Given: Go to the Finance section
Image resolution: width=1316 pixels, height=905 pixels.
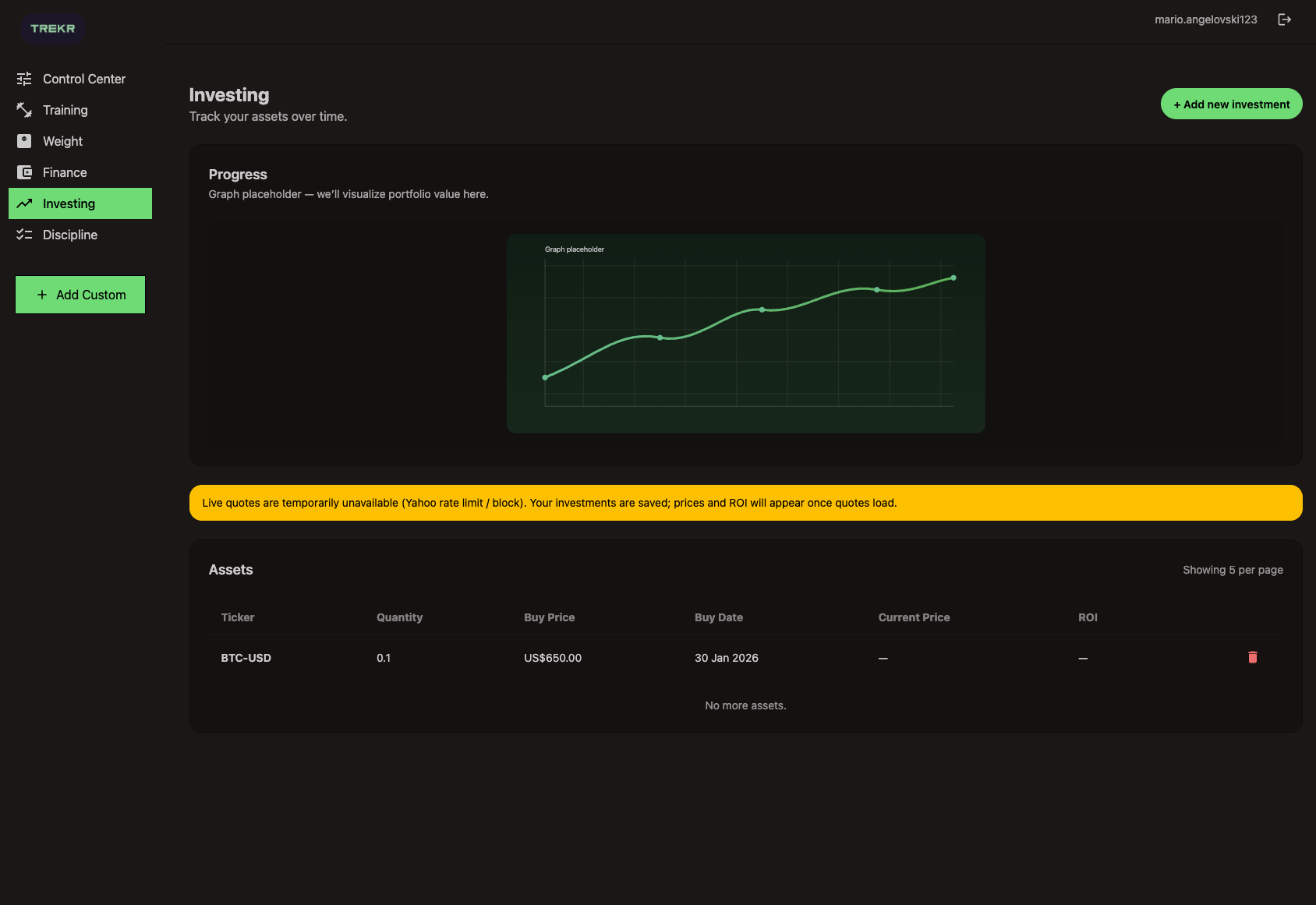Looking at the screenshot, I should pyautogui.click(x=65, y=172).
